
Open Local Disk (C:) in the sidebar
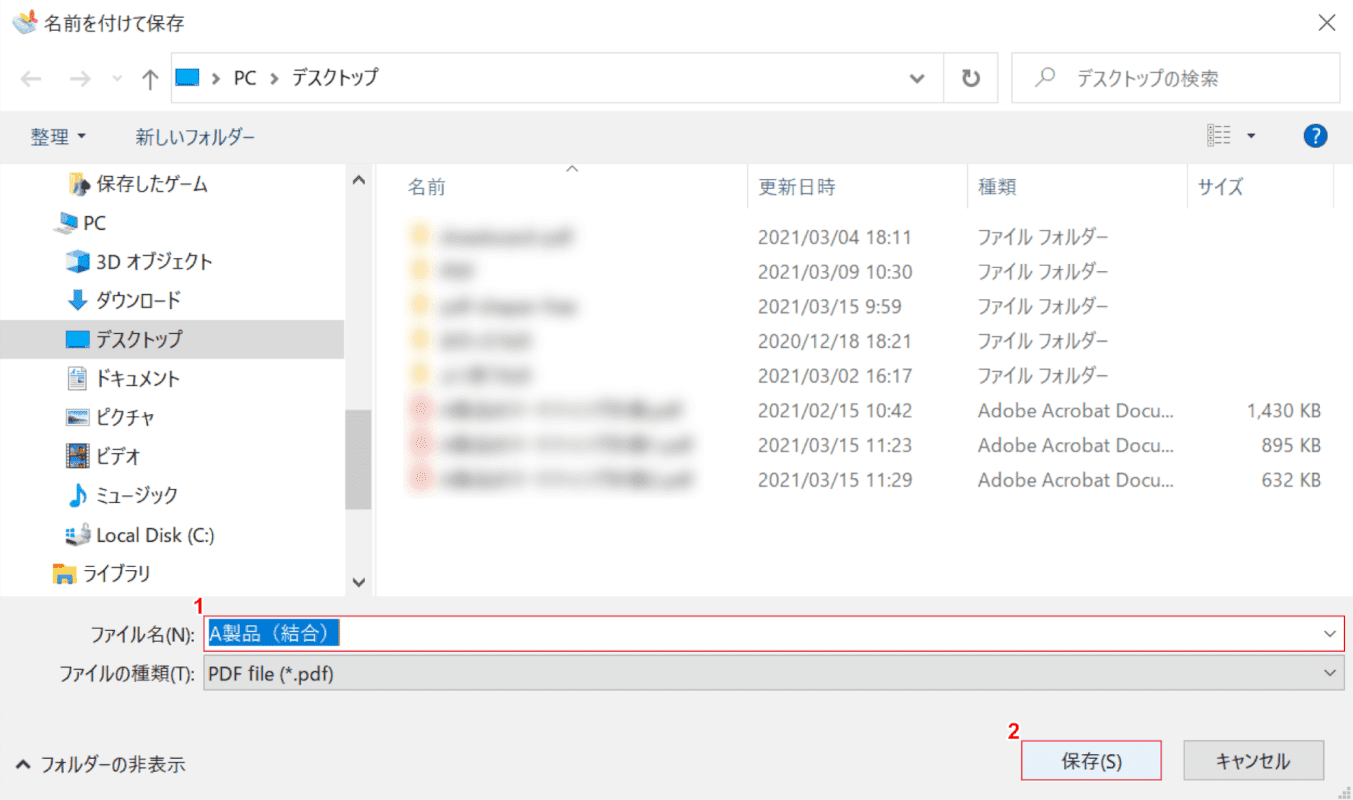pos(140,535)
